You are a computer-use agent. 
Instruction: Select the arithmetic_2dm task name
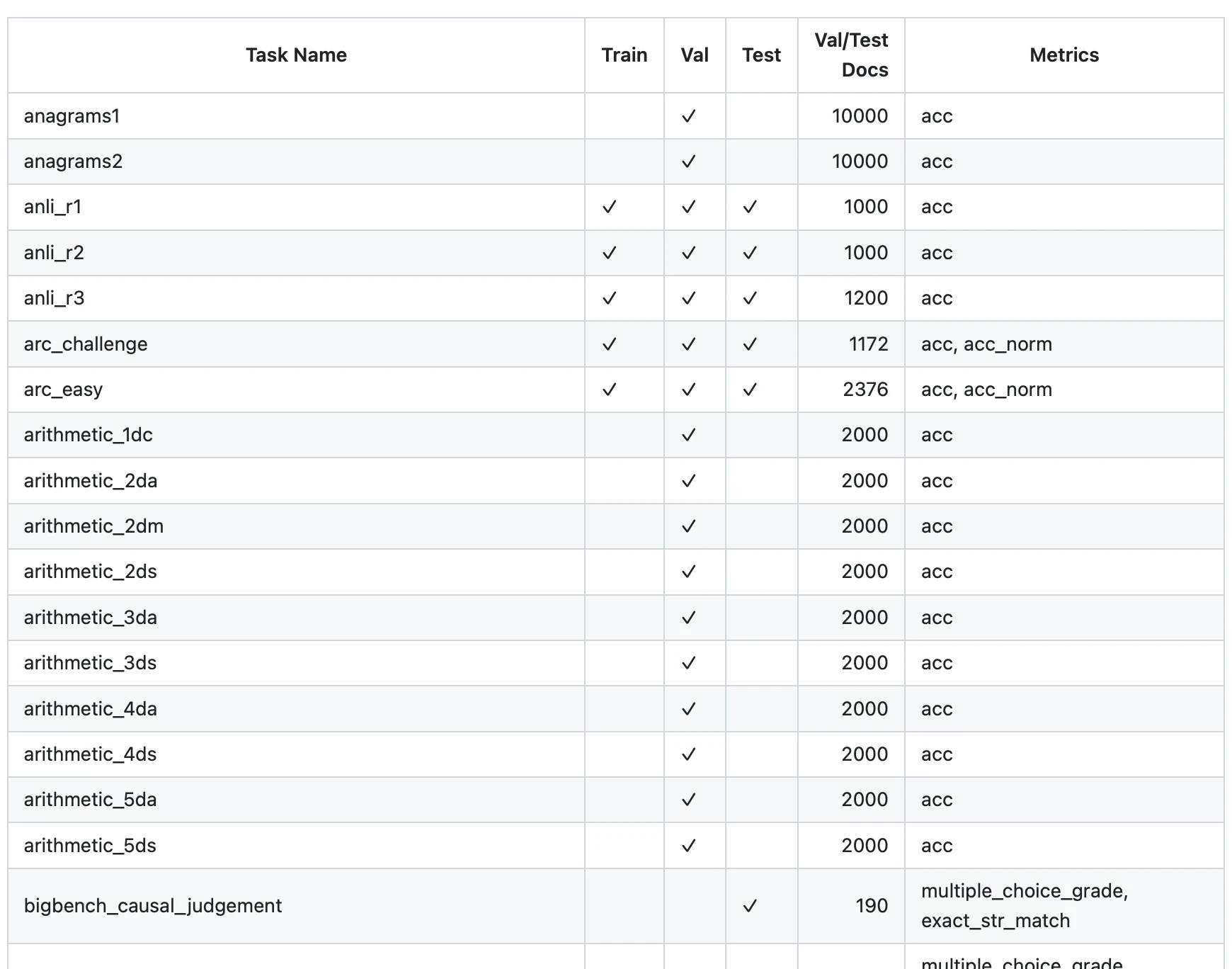click(x=93, y=526)
